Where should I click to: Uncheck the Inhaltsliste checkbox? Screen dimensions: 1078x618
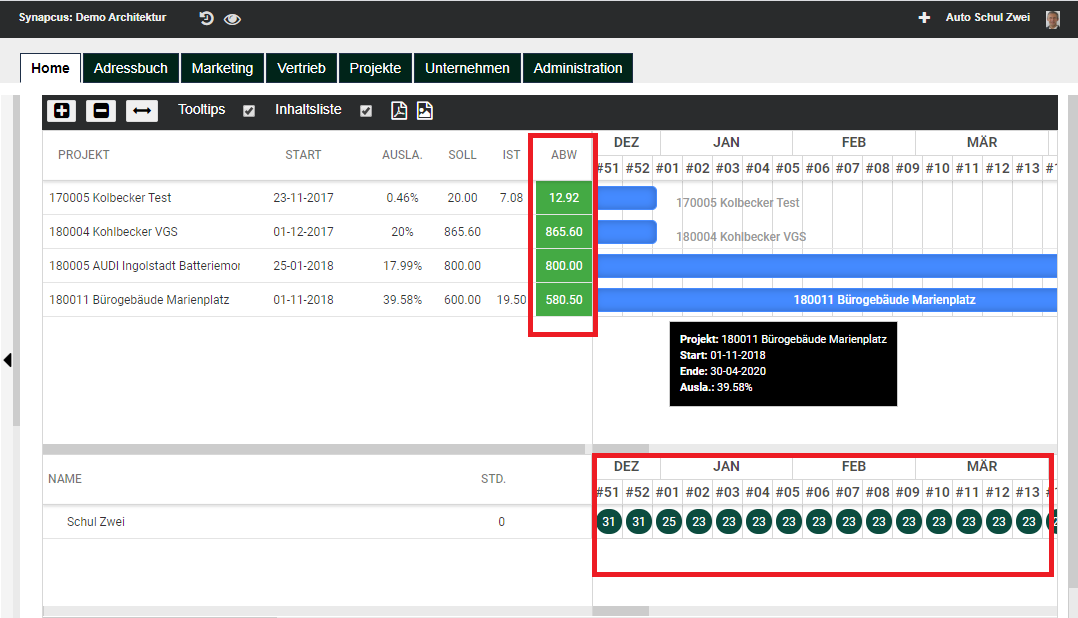pyautogui.click(x=366, y=111)
